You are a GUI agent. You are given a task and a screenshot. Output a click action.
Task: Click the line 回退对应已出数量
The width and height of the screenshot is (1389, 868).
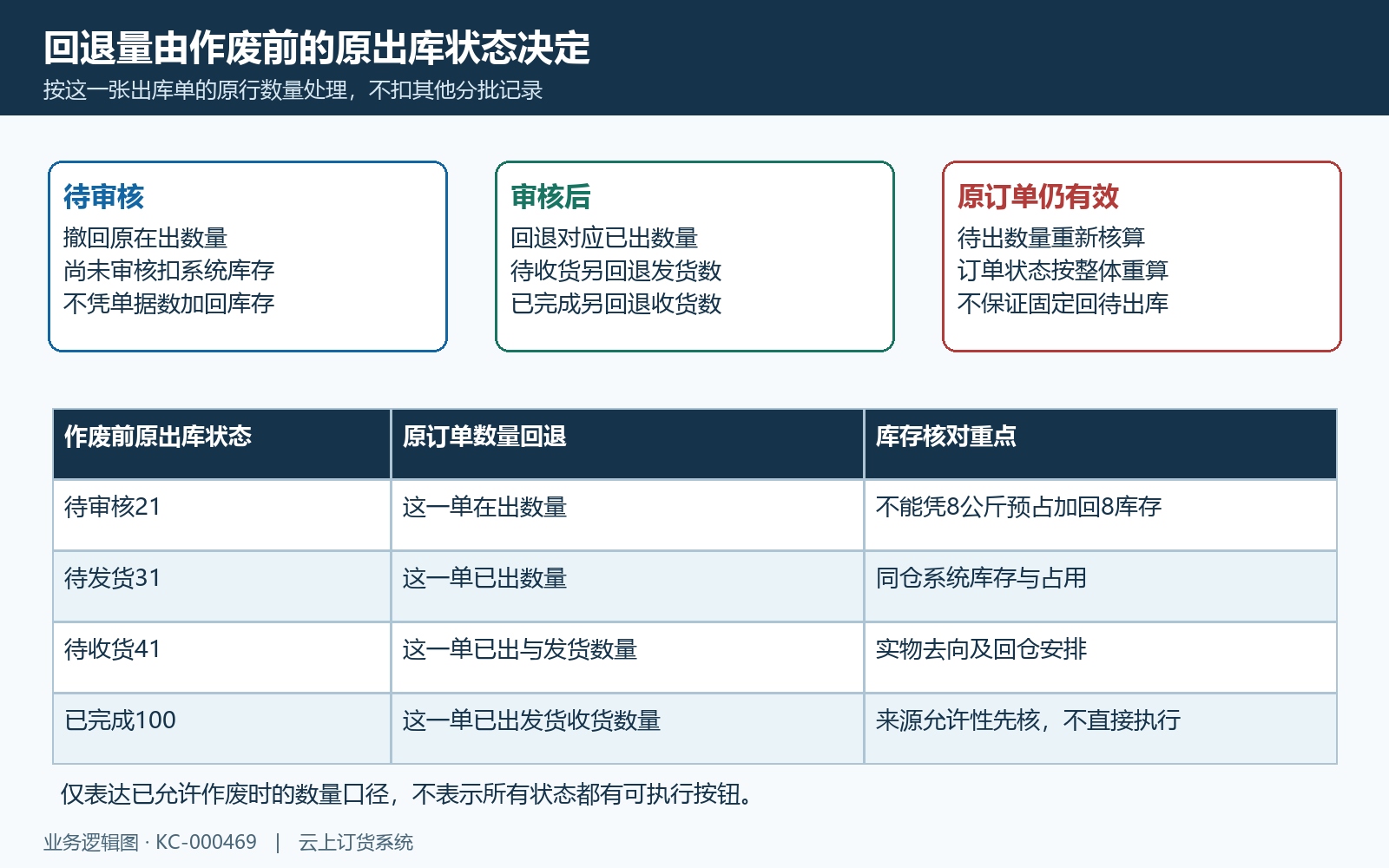[x=604, y=238]
